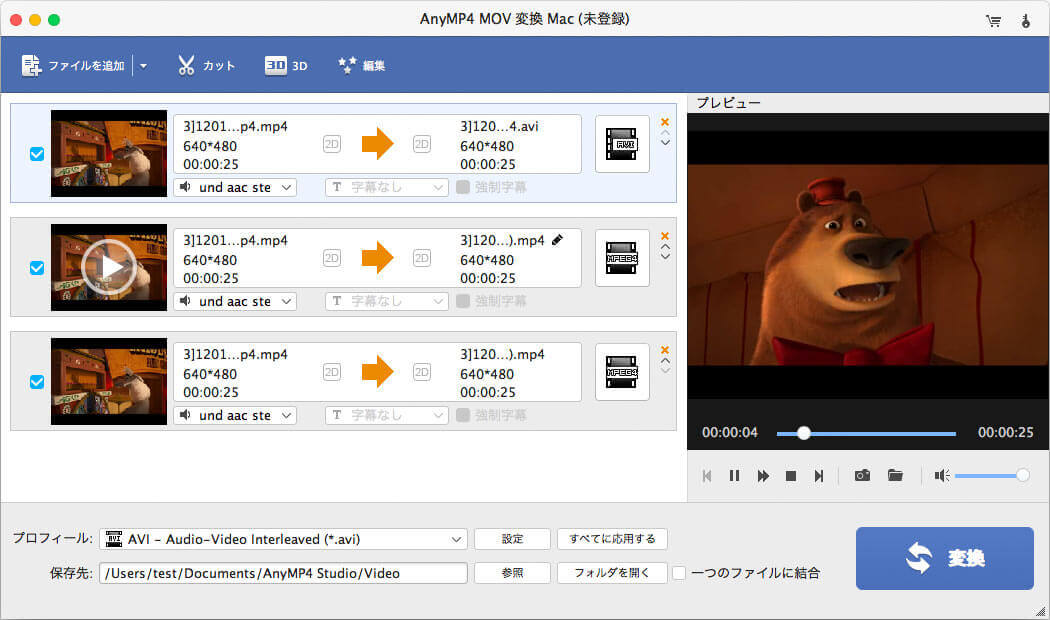Skip to next frame in preview
Image resolution: width=1050 pixels, height=620 pixels.
(818, 476)
